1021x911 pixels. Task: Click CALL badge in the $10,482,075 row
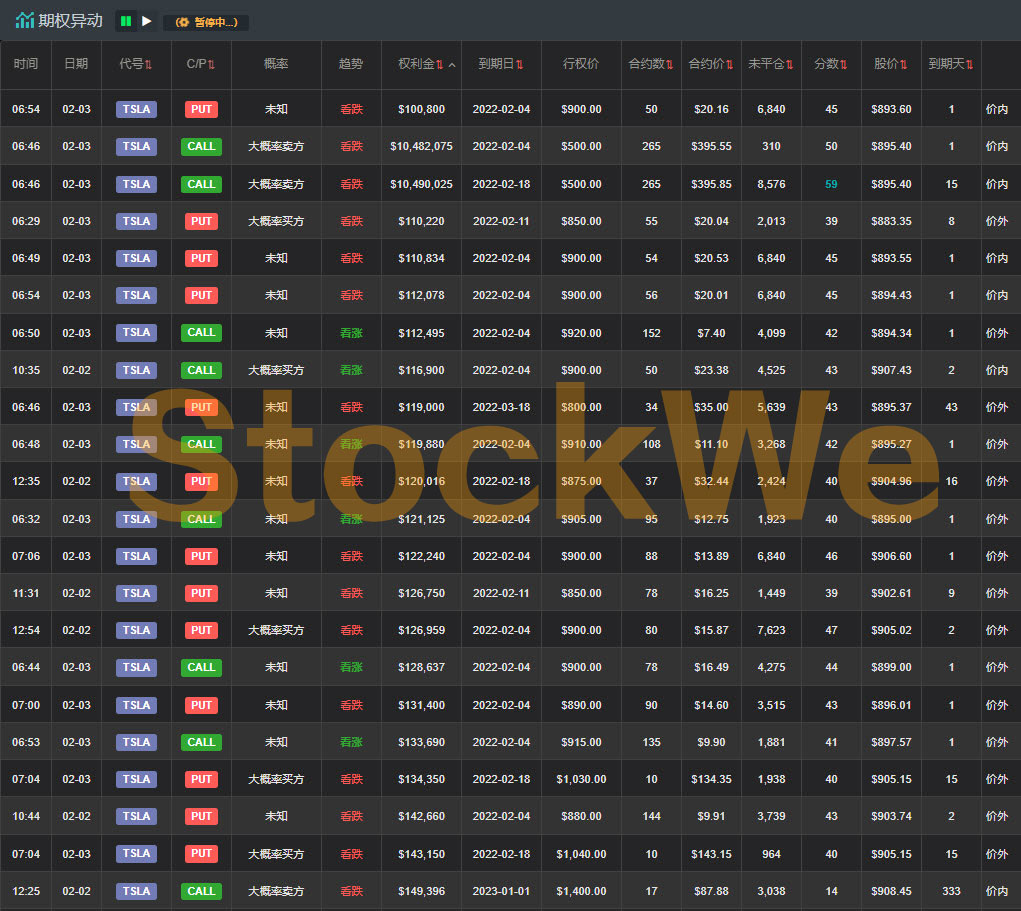point(201,147)
